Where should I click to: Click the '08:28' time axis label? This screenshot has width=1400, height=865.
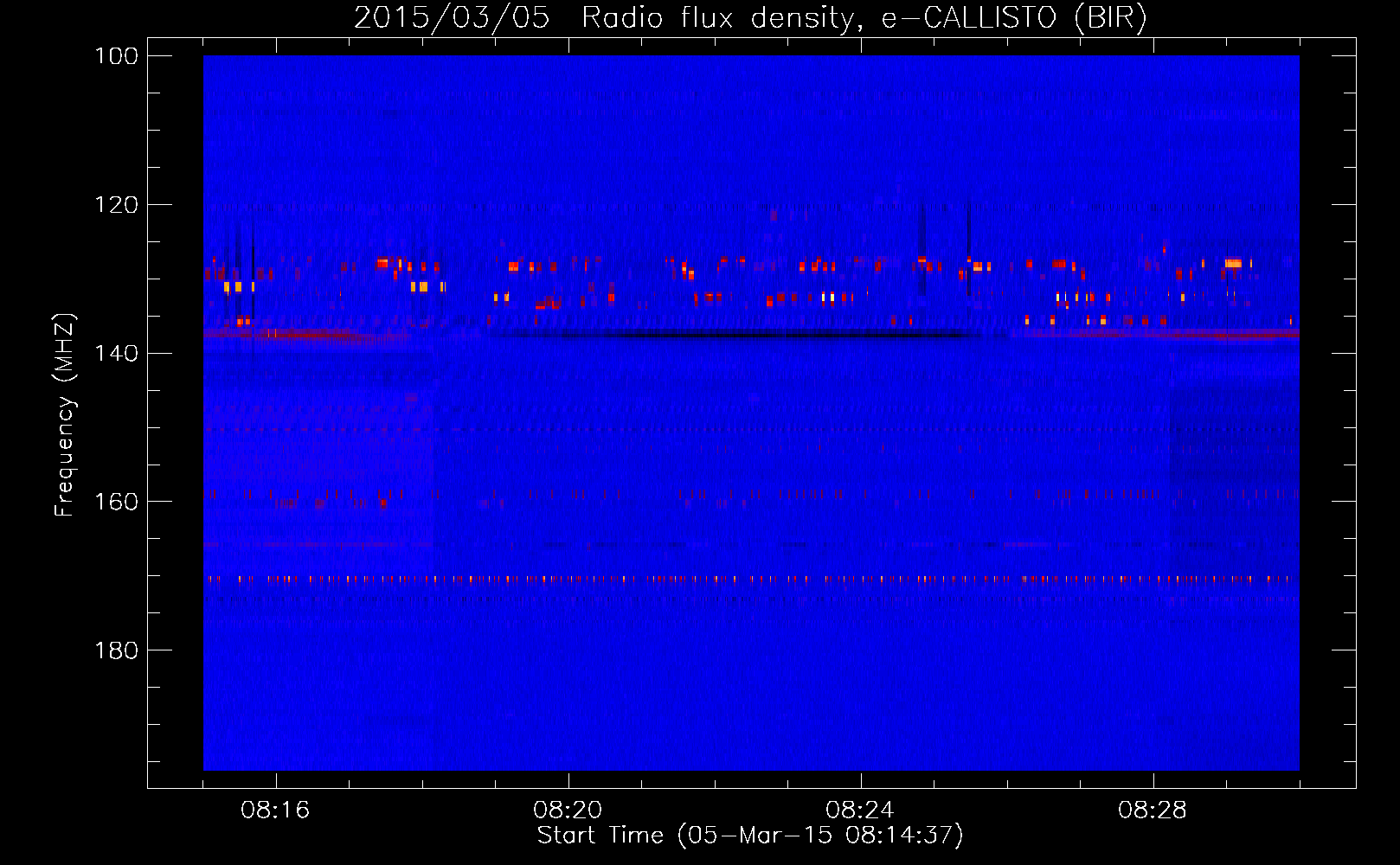(x=1153, y=811)
